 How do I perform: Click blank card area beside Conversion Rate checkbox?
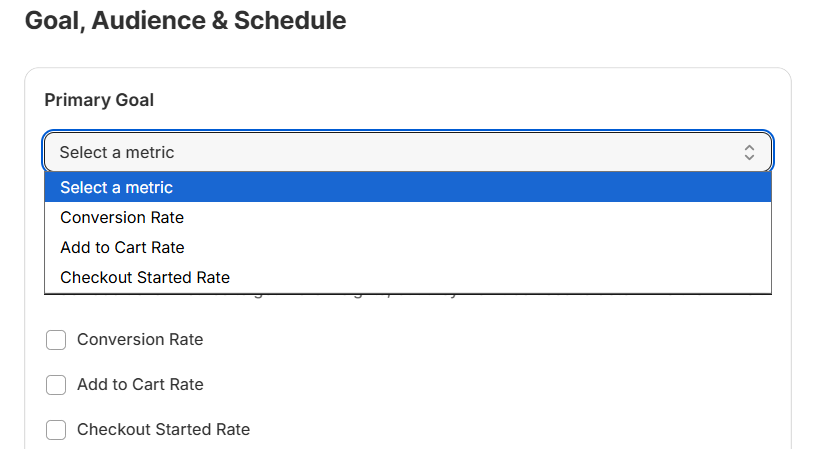tap(500, 340)
